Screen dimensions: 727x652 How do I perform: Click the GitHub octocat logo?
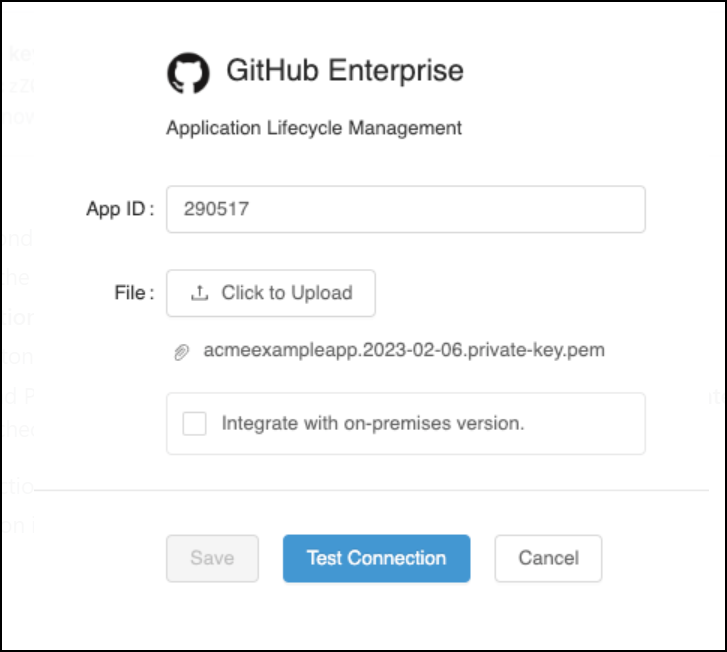(188, 73)
